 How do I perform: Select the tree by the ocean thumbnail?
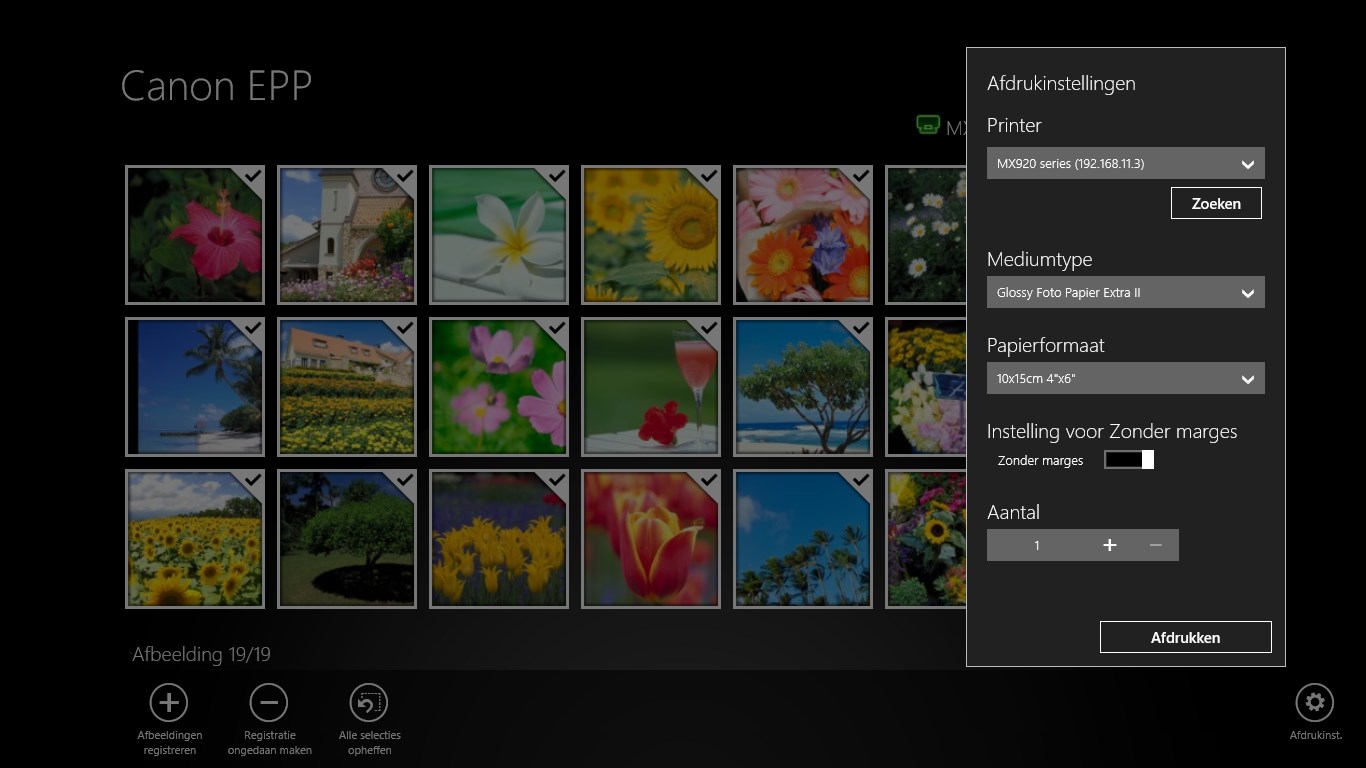803,387
